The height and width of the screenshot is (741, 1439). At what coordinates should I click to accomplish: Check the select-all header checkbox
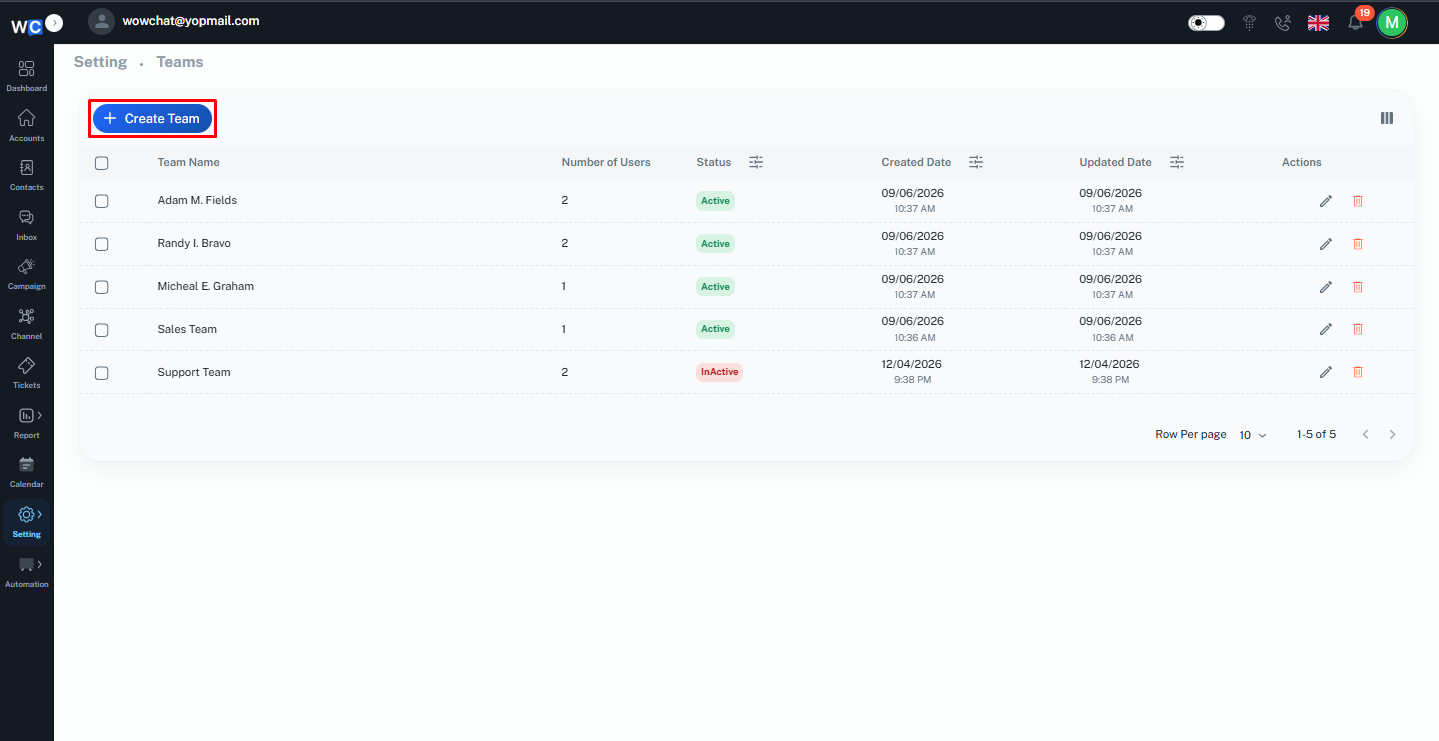(x=101, y=163)
